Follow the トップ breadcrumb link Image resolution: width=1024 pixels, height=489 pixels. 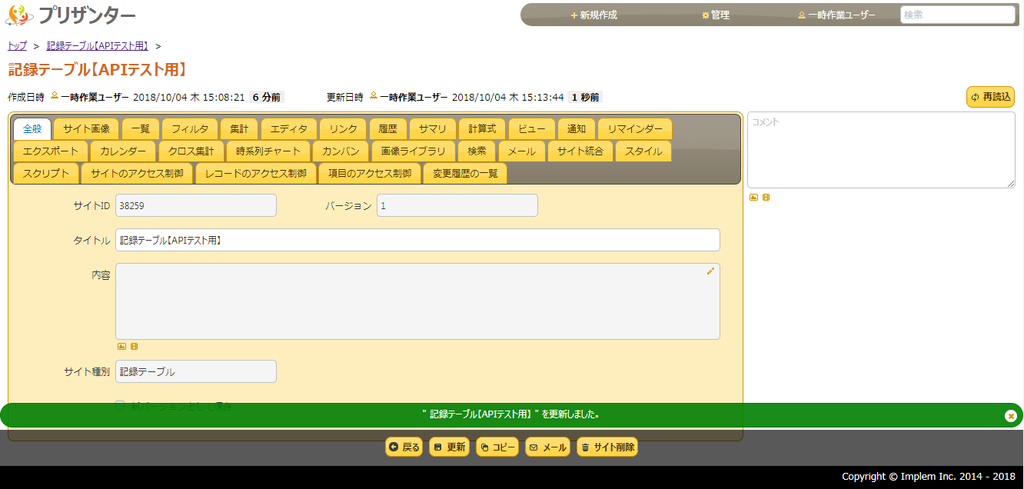point(17,46)
